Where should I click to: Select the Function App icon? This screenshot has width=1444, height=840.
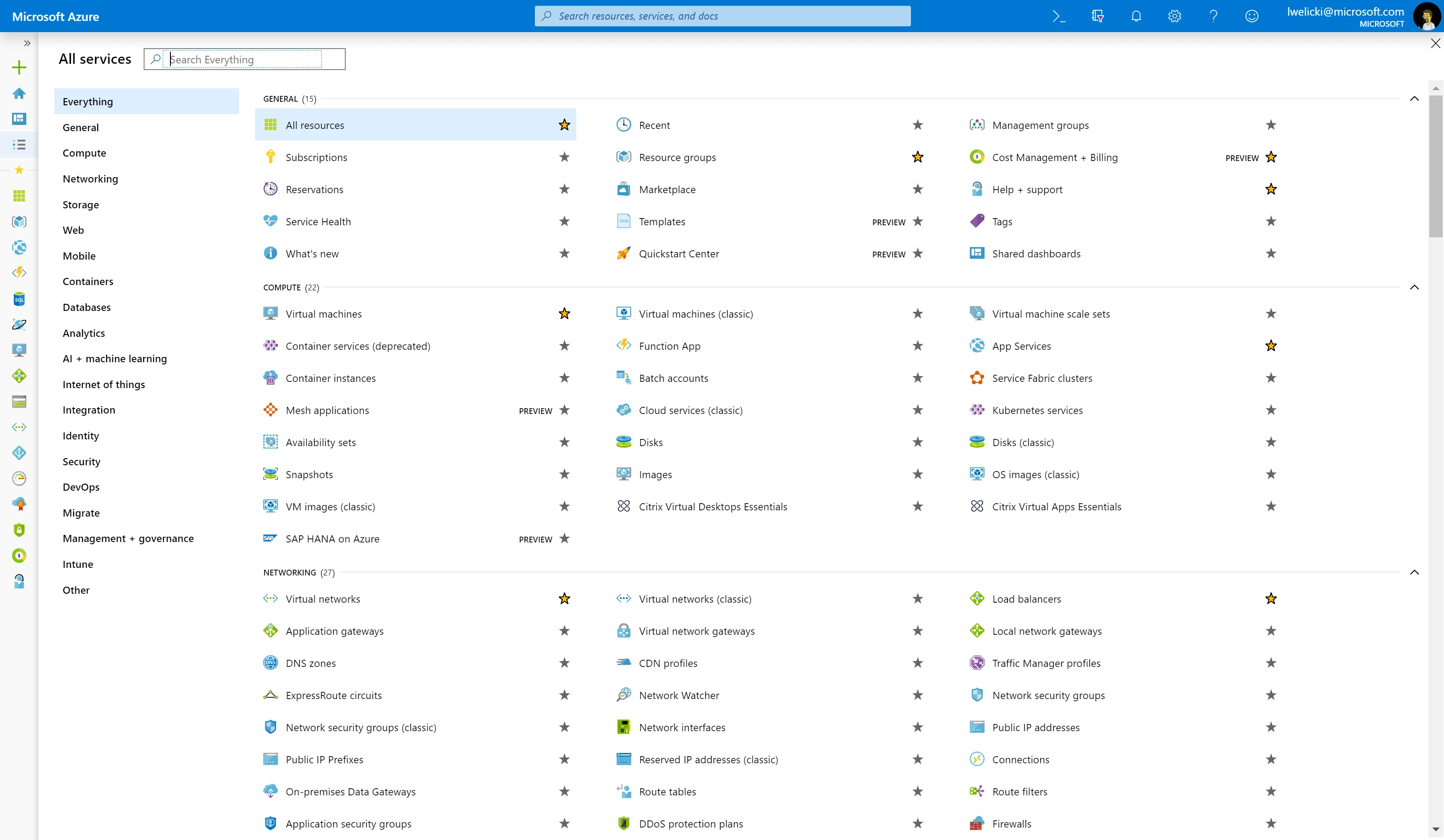(623, 345)
